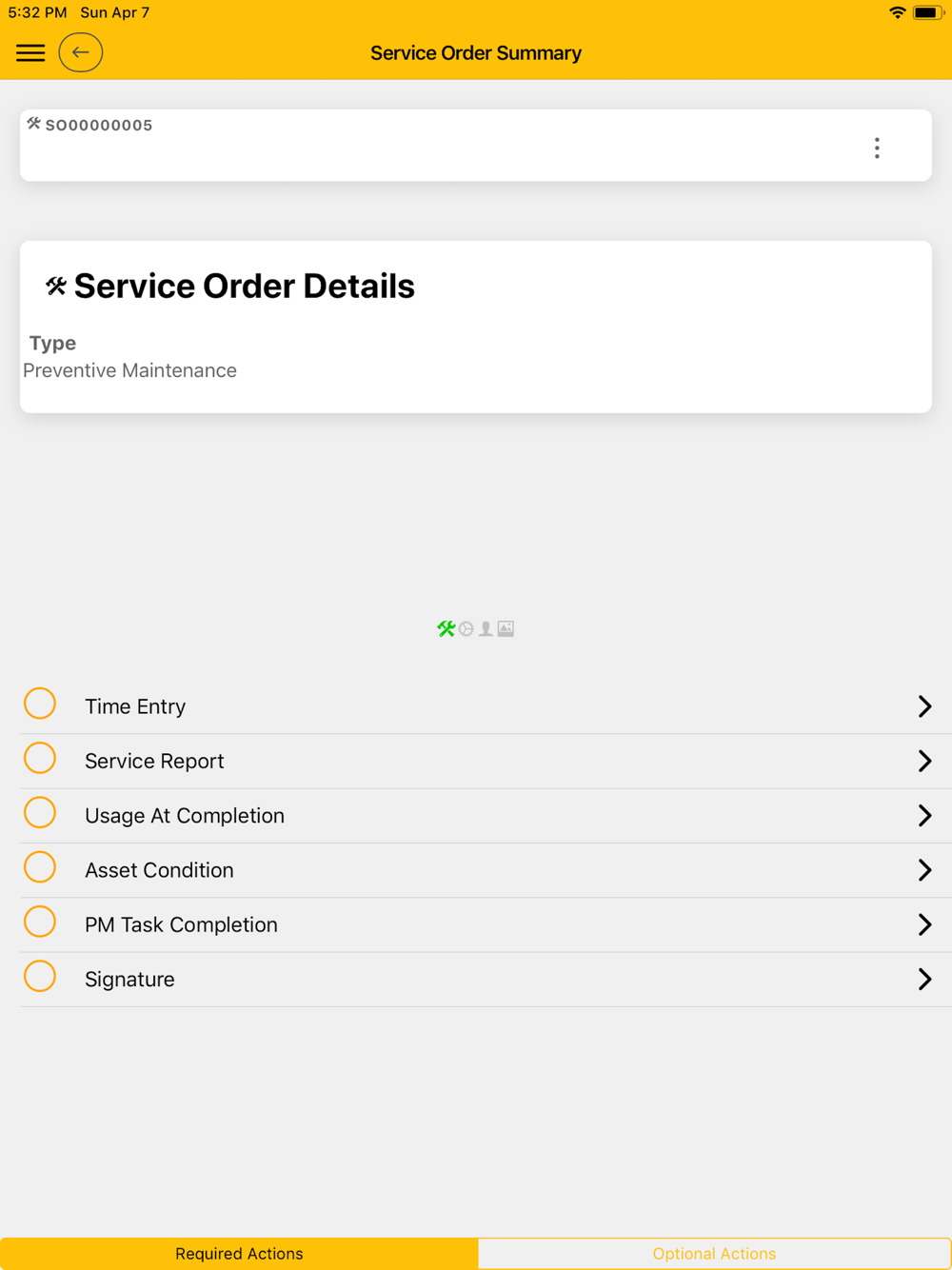Expand the PM Task Completion chevron

[923, 924]
